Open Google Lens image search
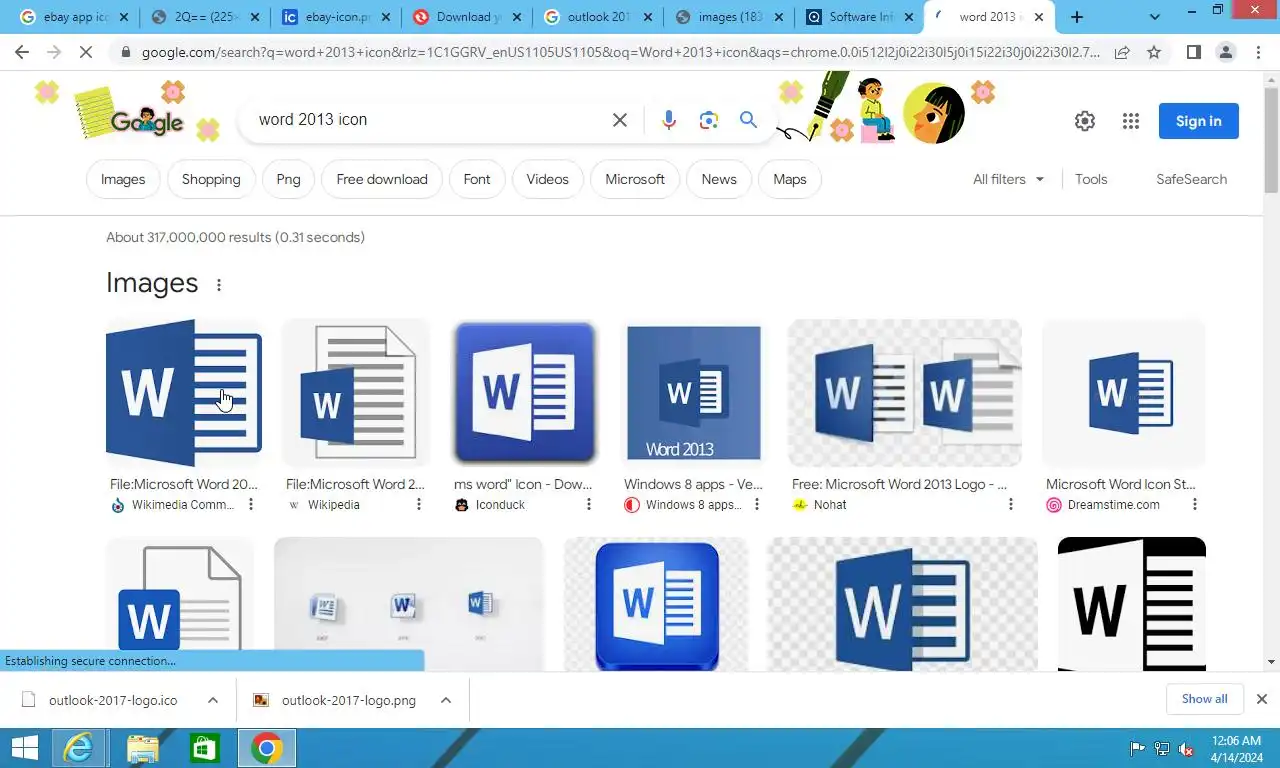Image resolution: width=1280 pixels, height=768 pixels. pyautogui.click(x=709, y=120)
